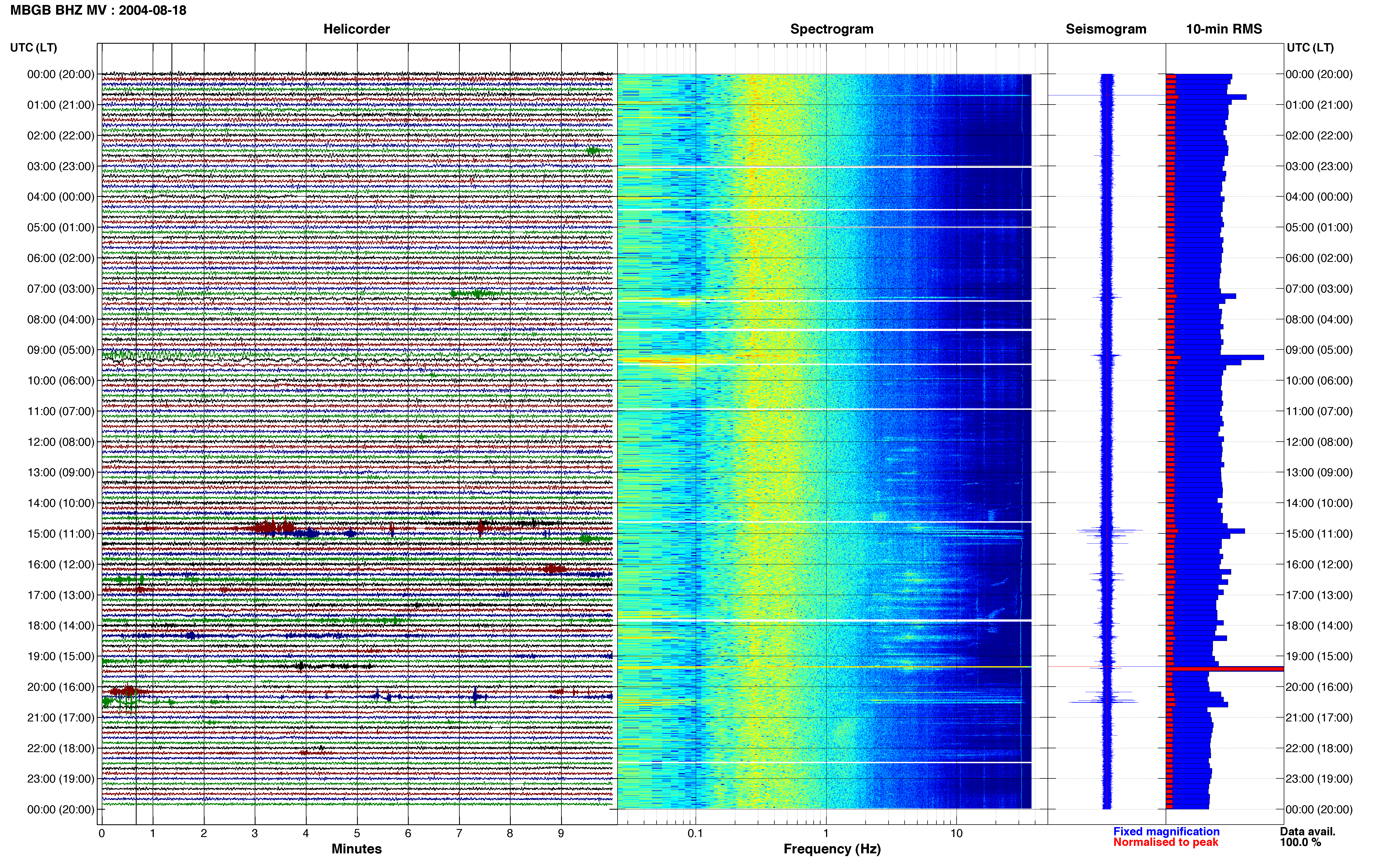1388x868 pixels.
Task: Select left time label '03:00 (23:00)'
Action: [61, 166]
